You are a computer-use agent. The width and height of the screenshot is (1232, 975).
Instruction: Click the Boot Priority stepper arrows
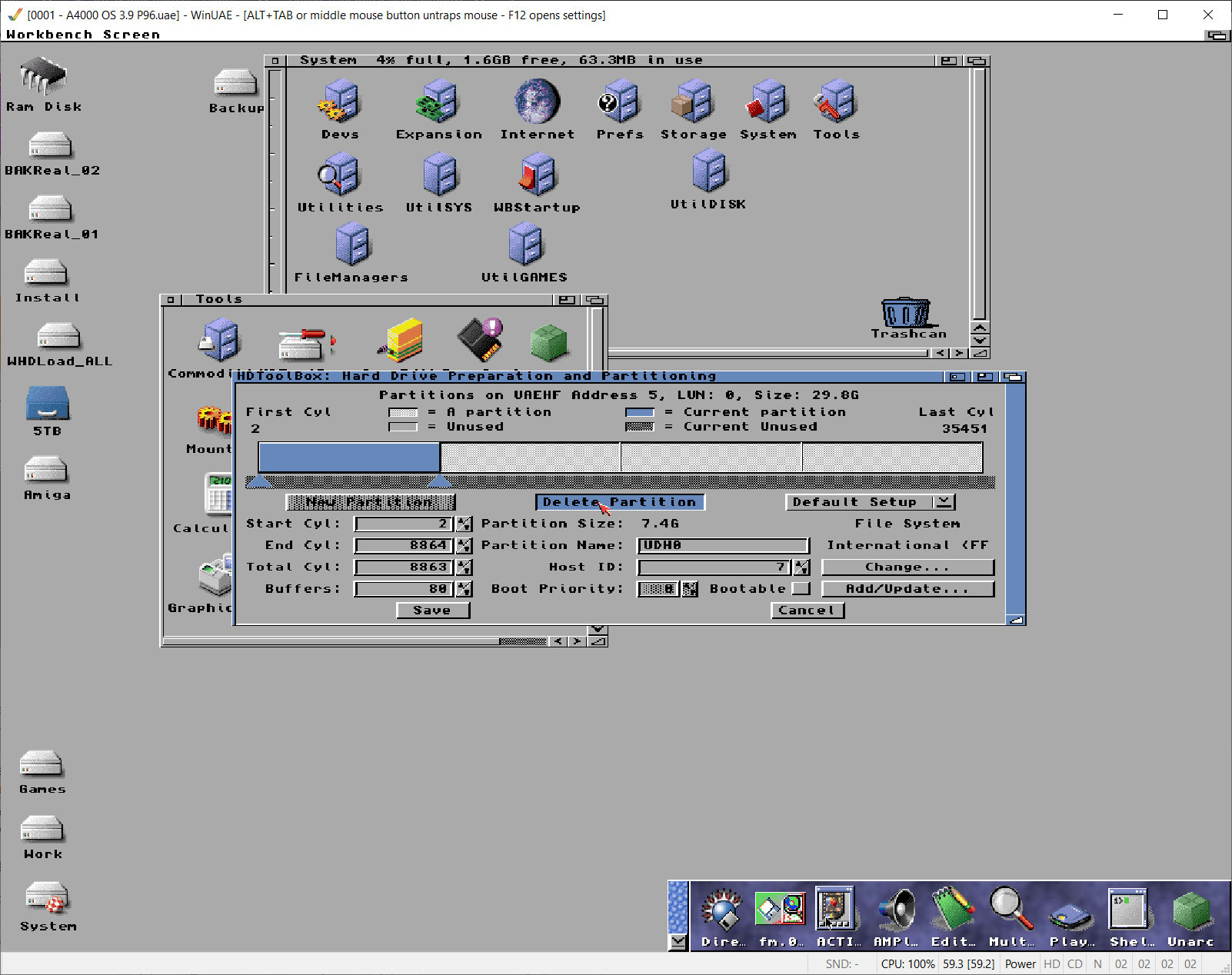click(x=690, y=588)
